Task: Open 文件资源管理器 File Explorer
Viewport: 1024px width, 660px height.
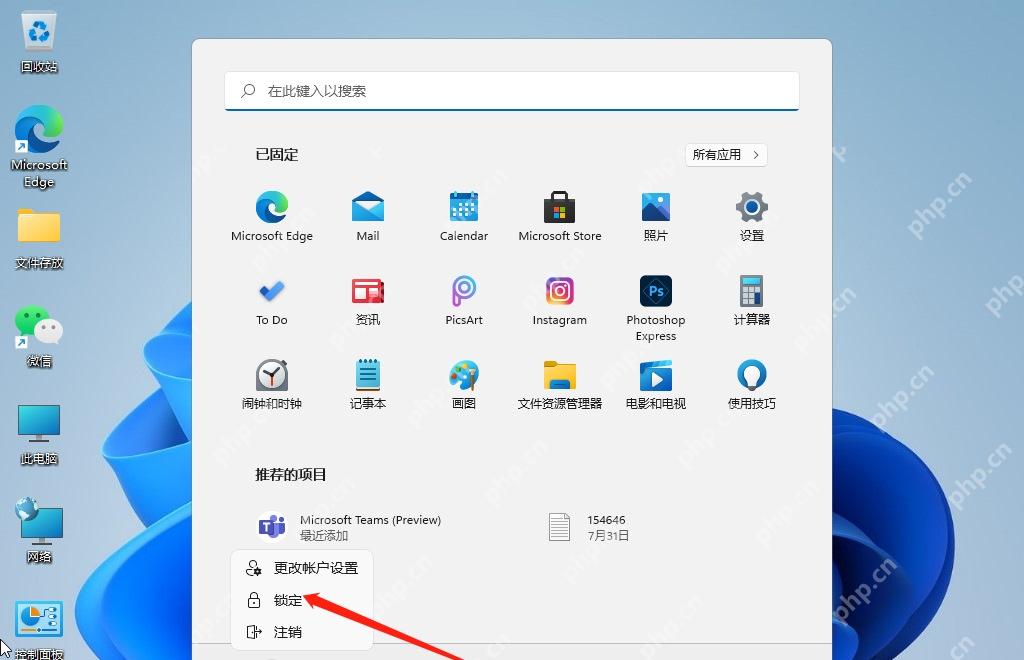Action: pyautogui.click(x=560, y=384)
